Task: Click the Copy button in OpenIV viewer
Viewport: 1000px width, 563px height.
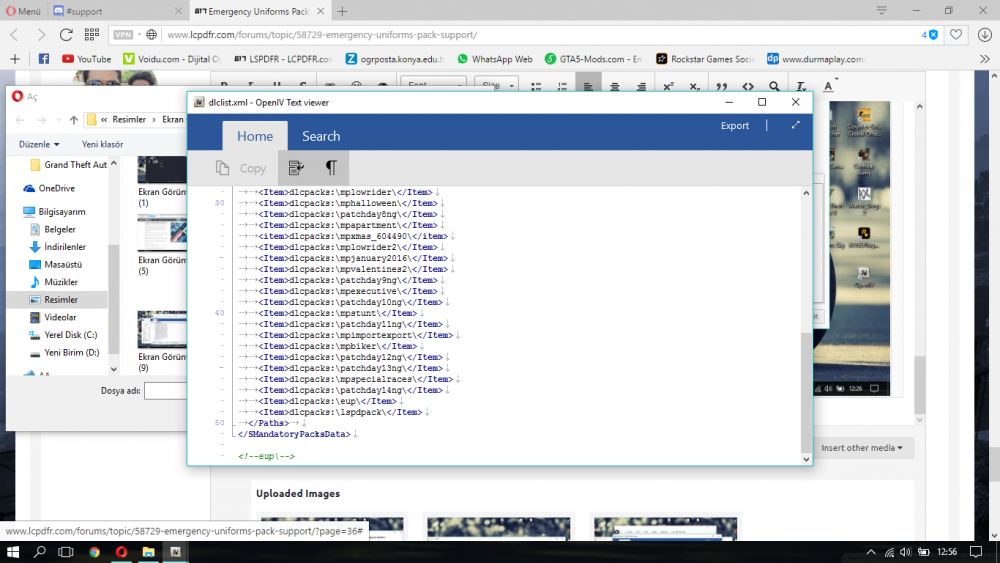Action: tap(242, 168)
